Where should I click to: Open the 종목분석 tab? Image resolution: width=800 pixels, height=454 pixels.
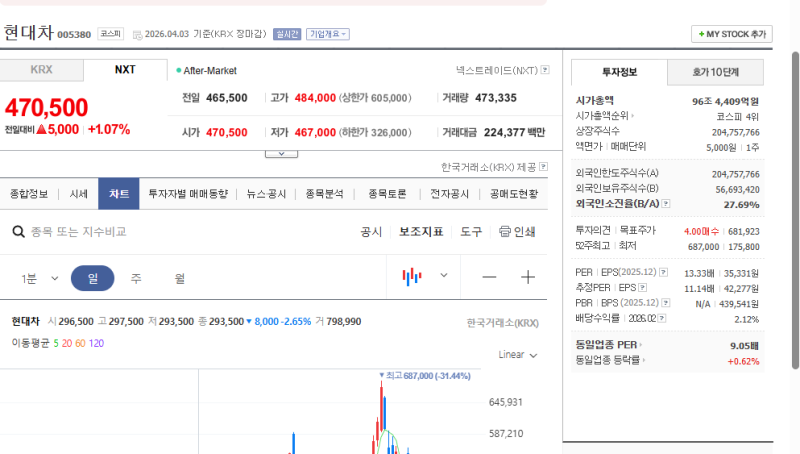coord(324,194)
